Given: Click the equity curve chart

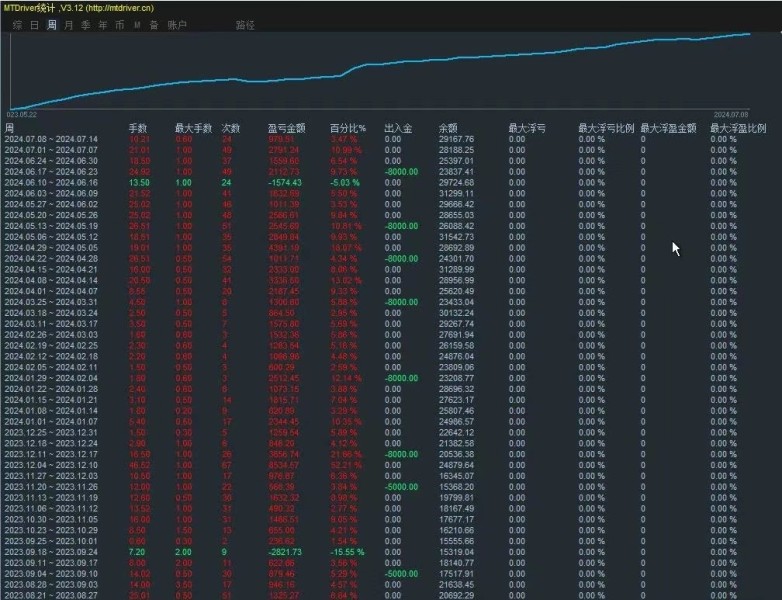Looking at the screenshot, I should coord(379,71).
